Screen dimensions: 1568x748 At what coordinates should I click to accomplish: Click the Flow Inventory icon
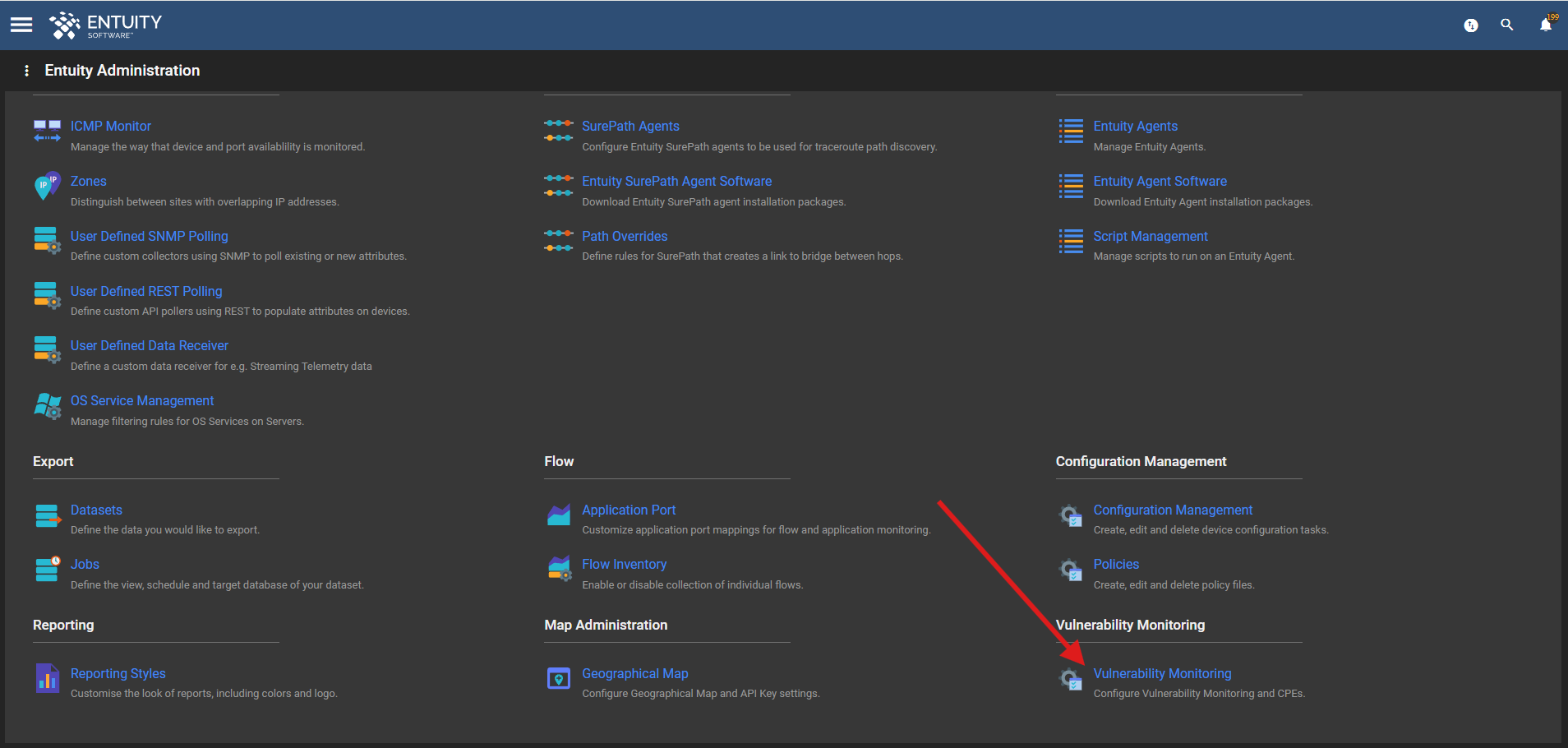pyautogui.click(x=560, y=569)
